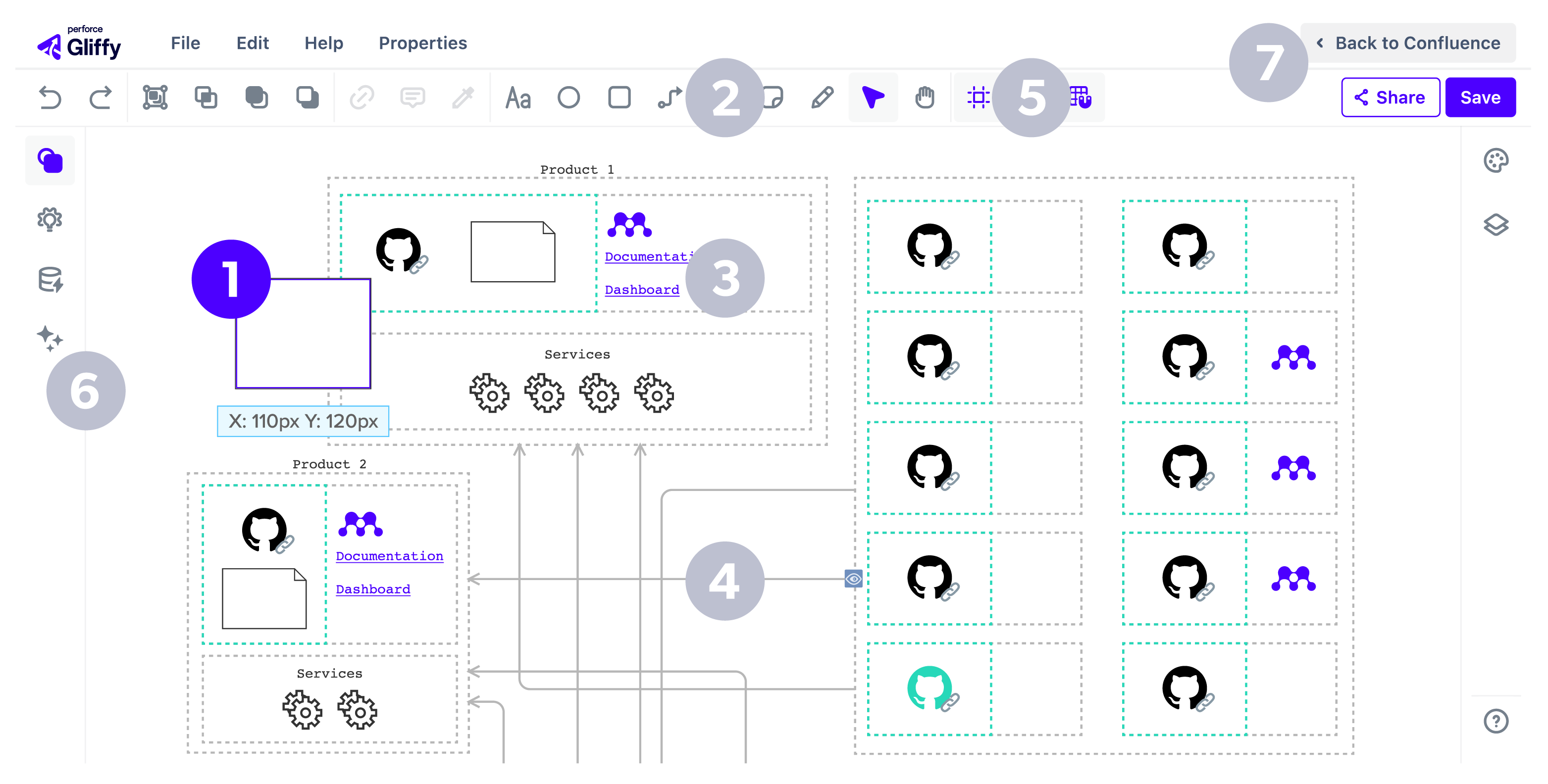Save the diagram
Image resolution: width=1548 pixels, height=784 pixels.
tap(1480, 98)
